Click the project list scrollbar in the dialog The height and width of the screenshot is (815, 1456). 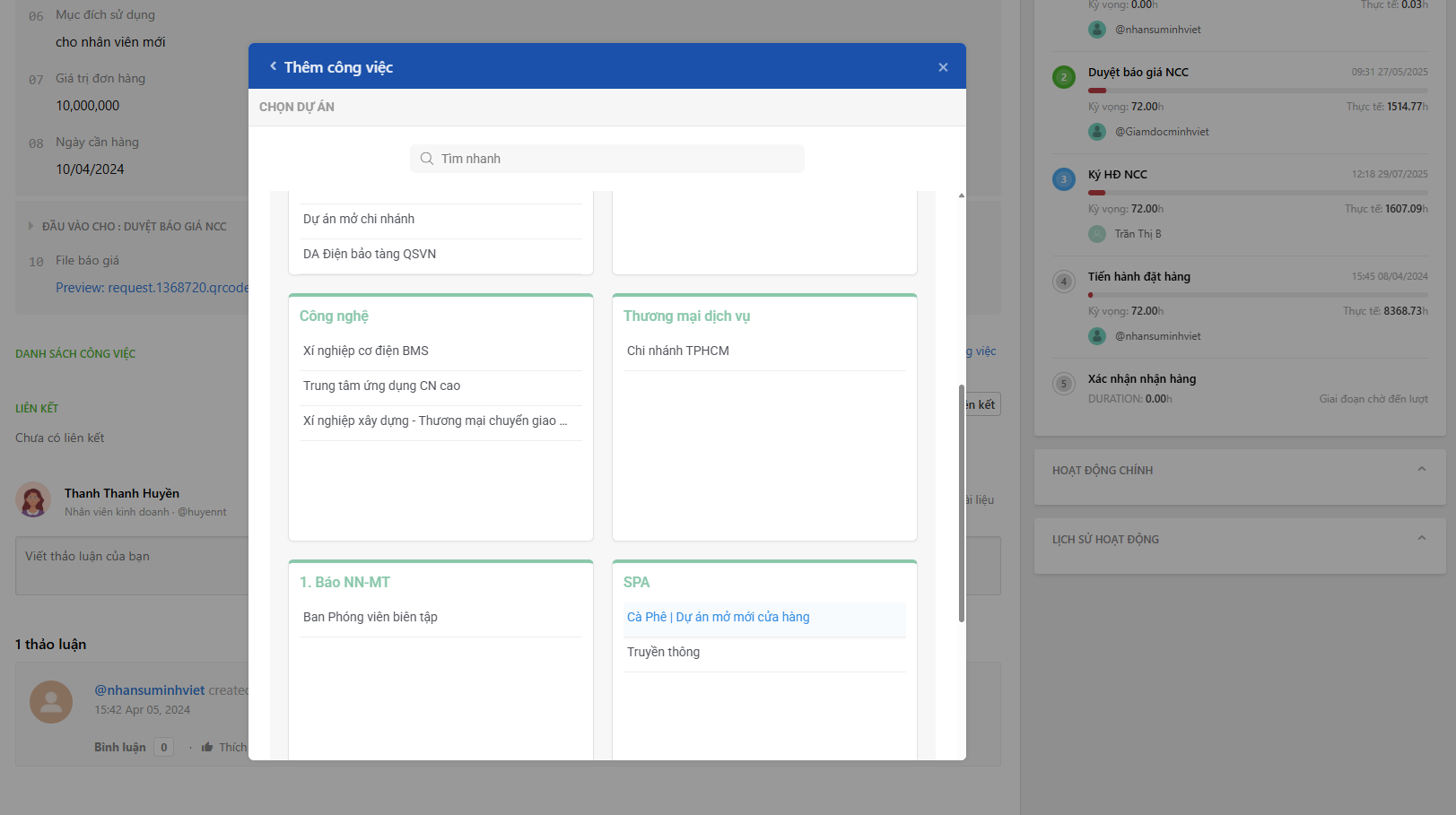coord(962,503)
